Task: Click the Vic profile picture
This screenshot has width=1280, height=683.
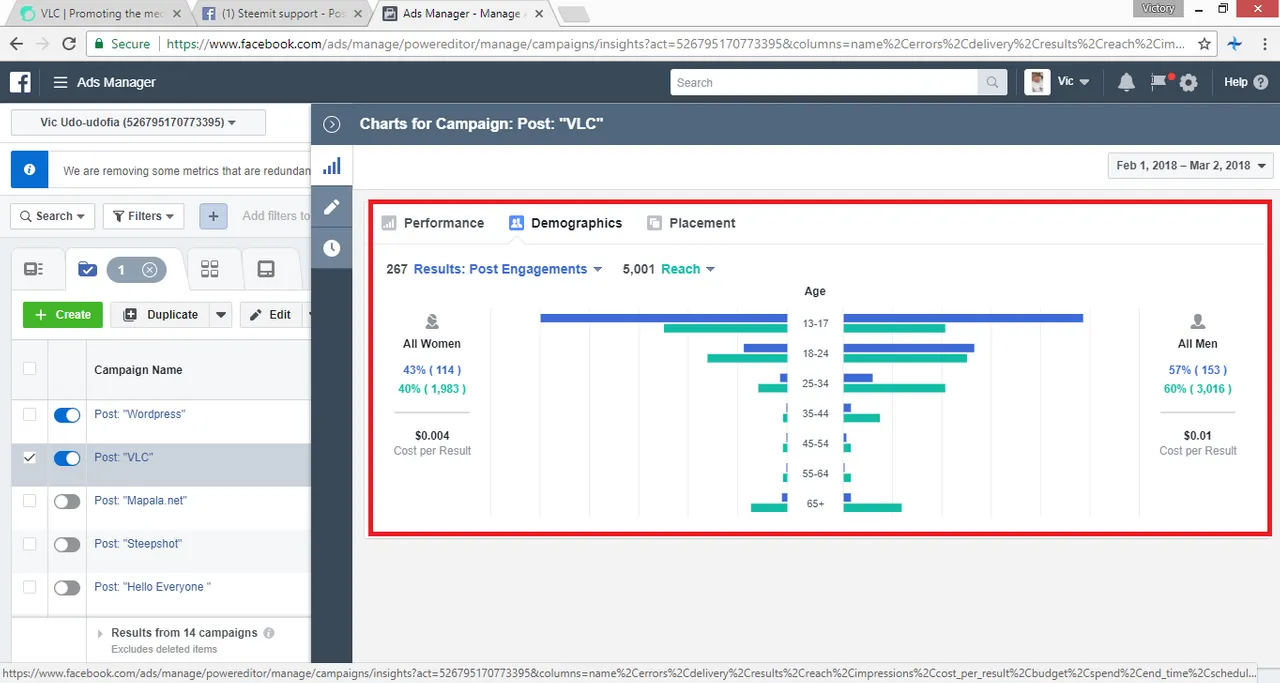Action: click(1037, 82)
